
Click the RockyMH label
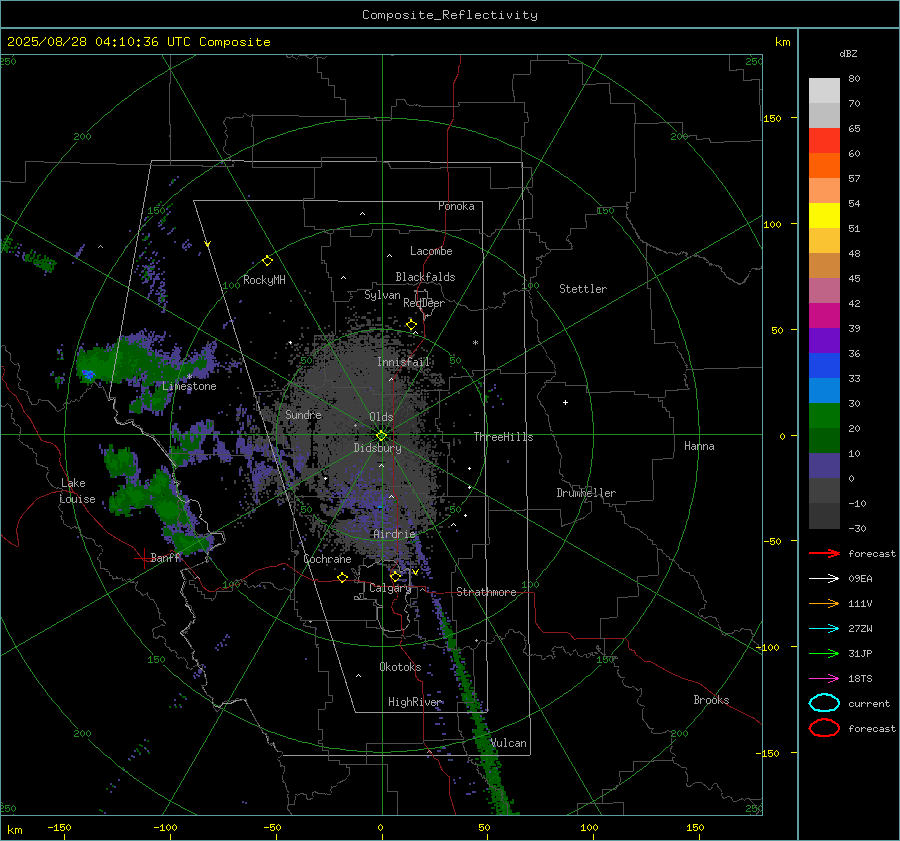264,280
